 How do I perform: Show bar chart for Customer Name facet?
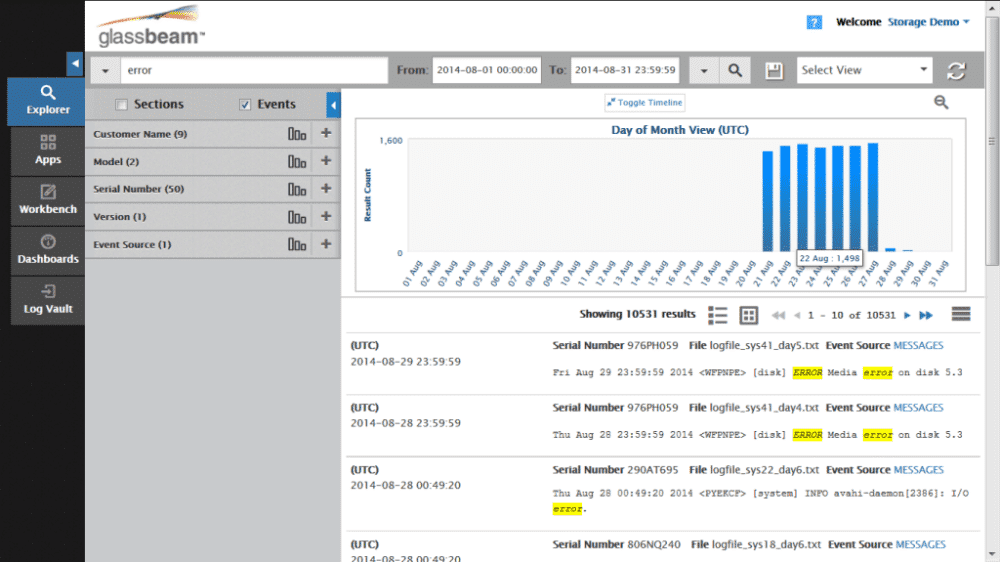[x=297, y=134]
